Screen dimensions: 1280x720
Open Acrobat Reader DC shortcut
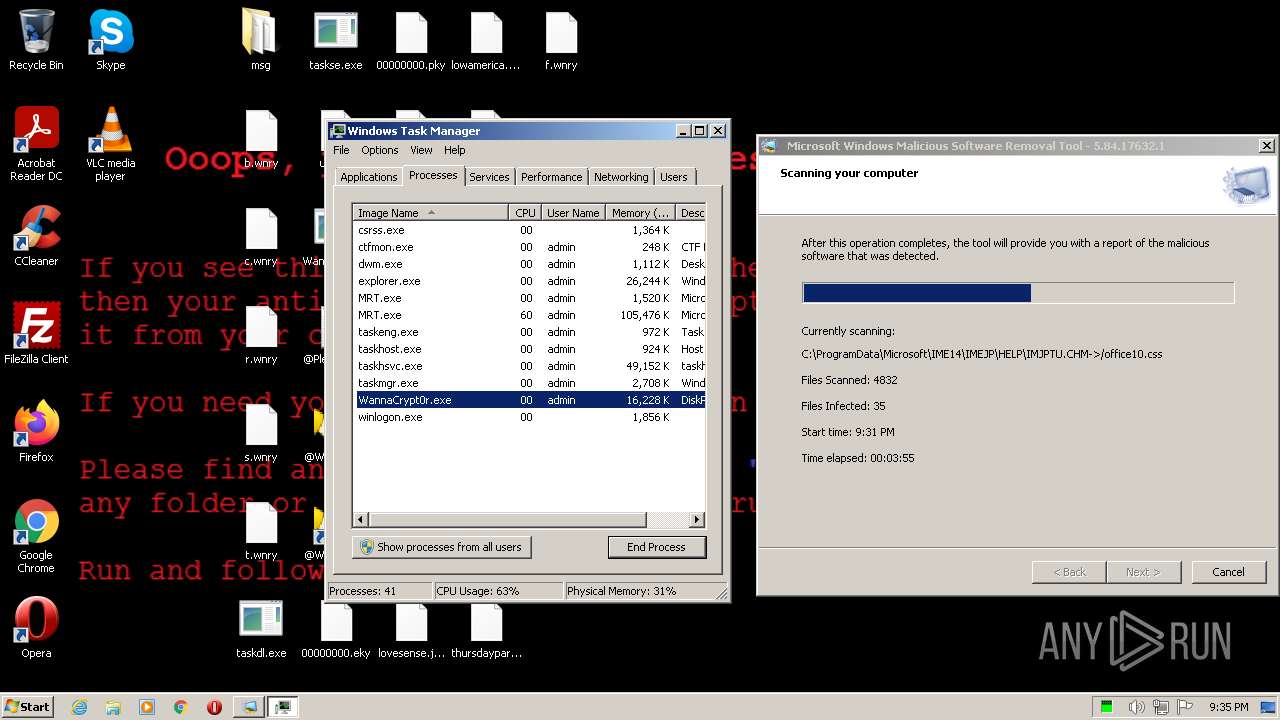[x=36, y=144]
